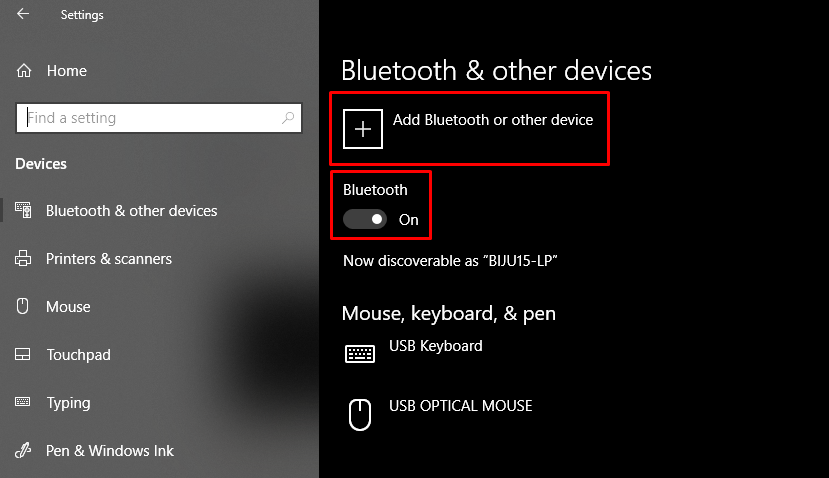Click Add Bluetooth or other device
The image size is (829, 478).
[492, 120]
